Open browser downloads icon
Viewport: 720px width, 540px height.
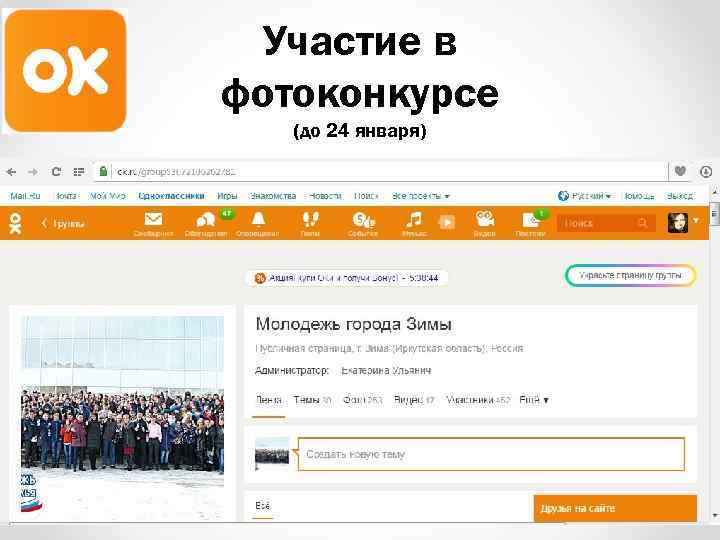click(706, 172)
